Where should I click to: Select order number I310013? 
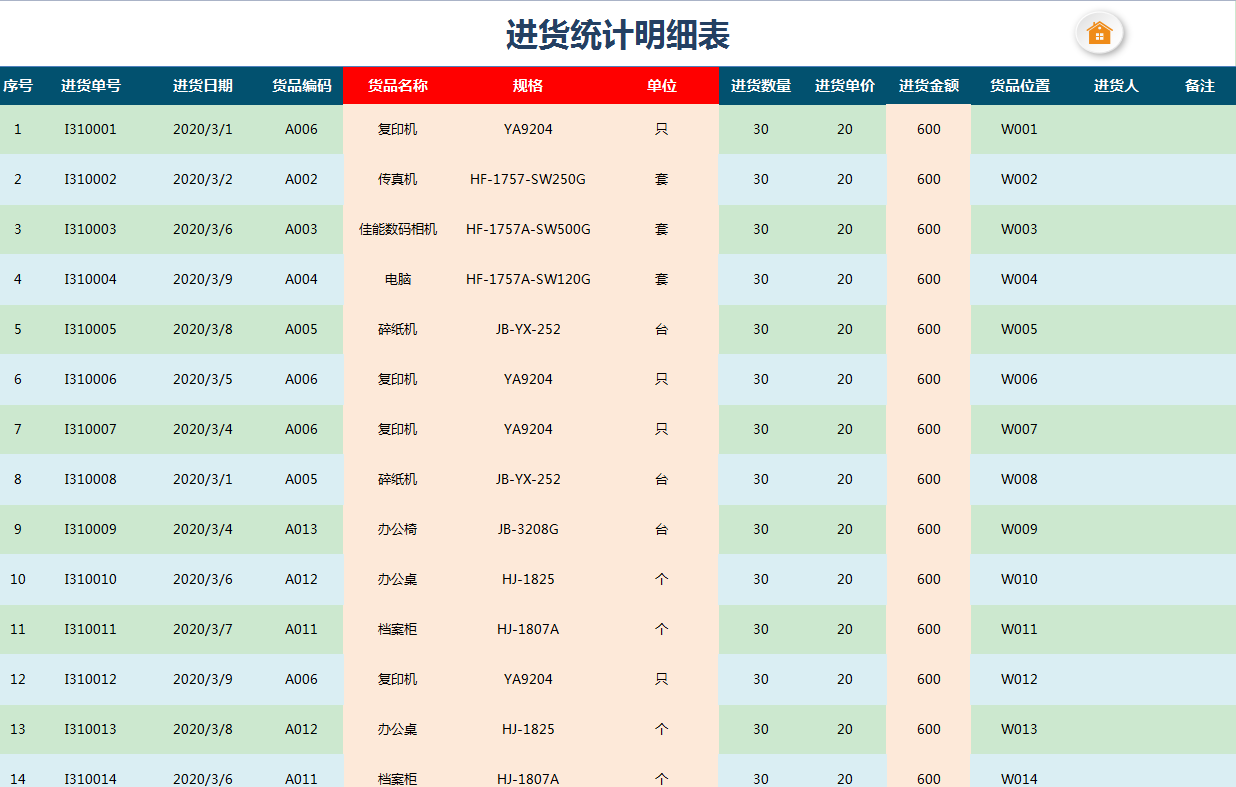(91, 729)
